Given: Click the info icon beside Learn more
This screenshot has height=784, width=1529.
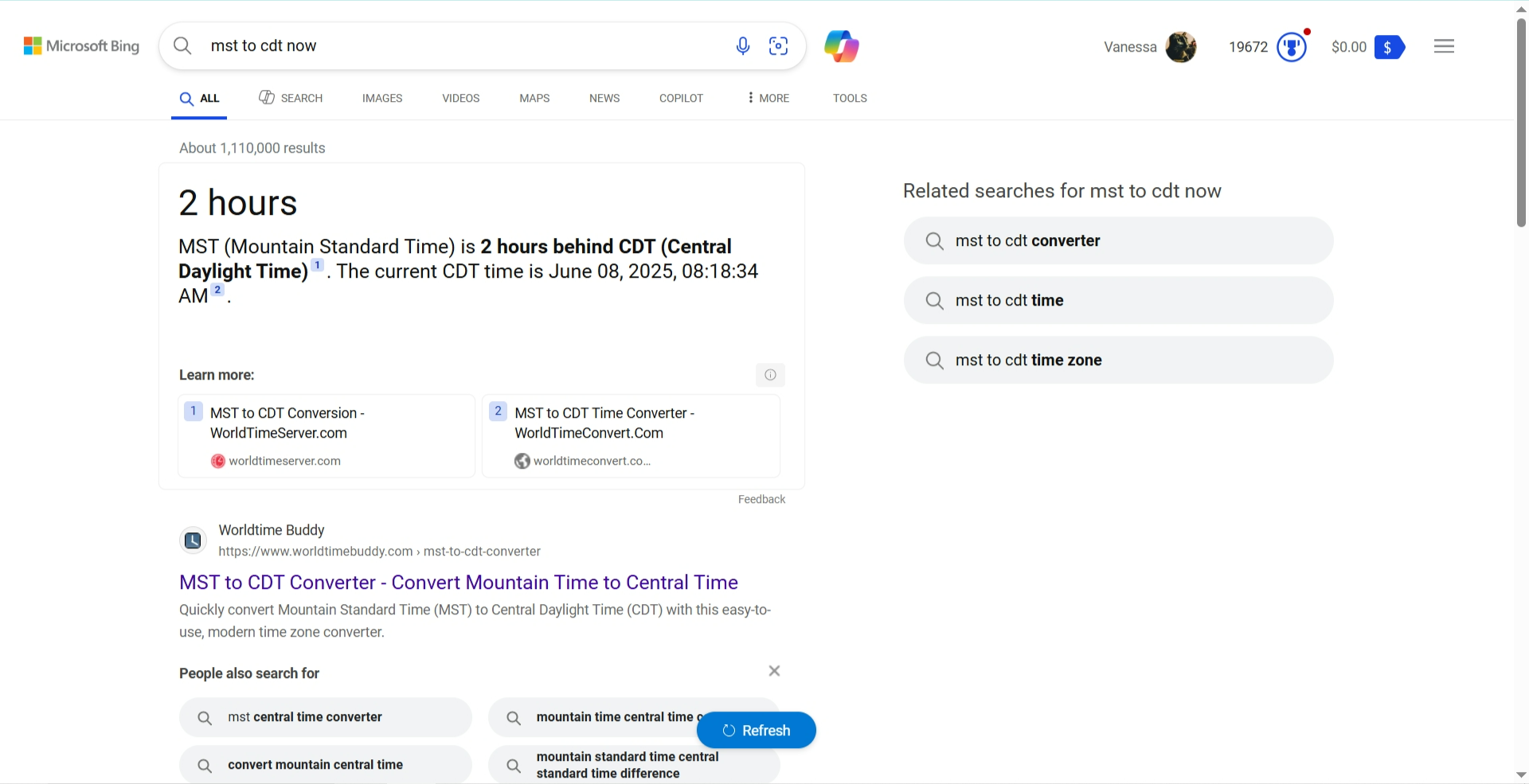Looking at the screenshot, I should click(x=770, y=375).
